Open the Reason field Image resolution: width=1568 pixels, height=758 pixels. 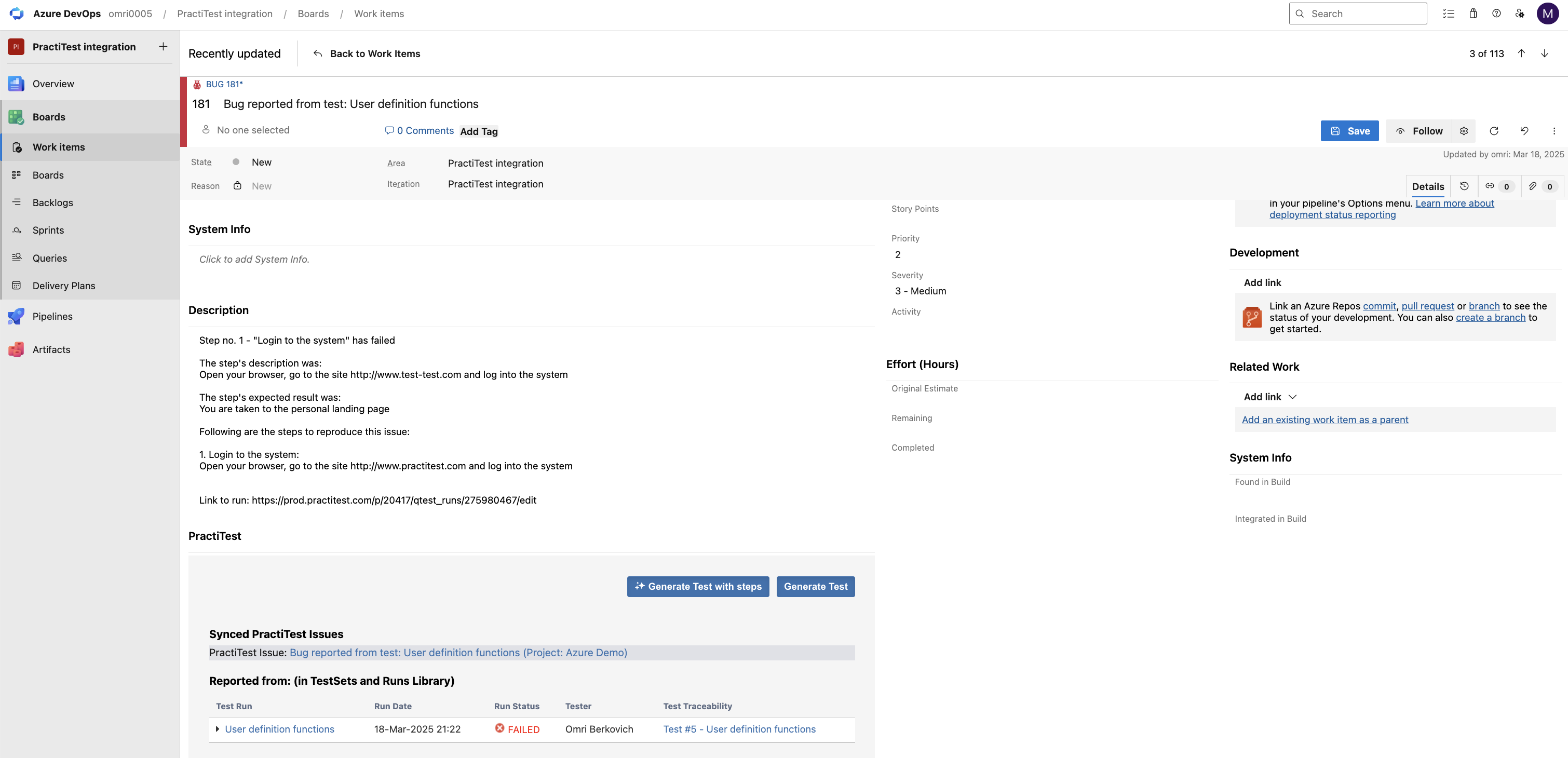tap(262, 186)
